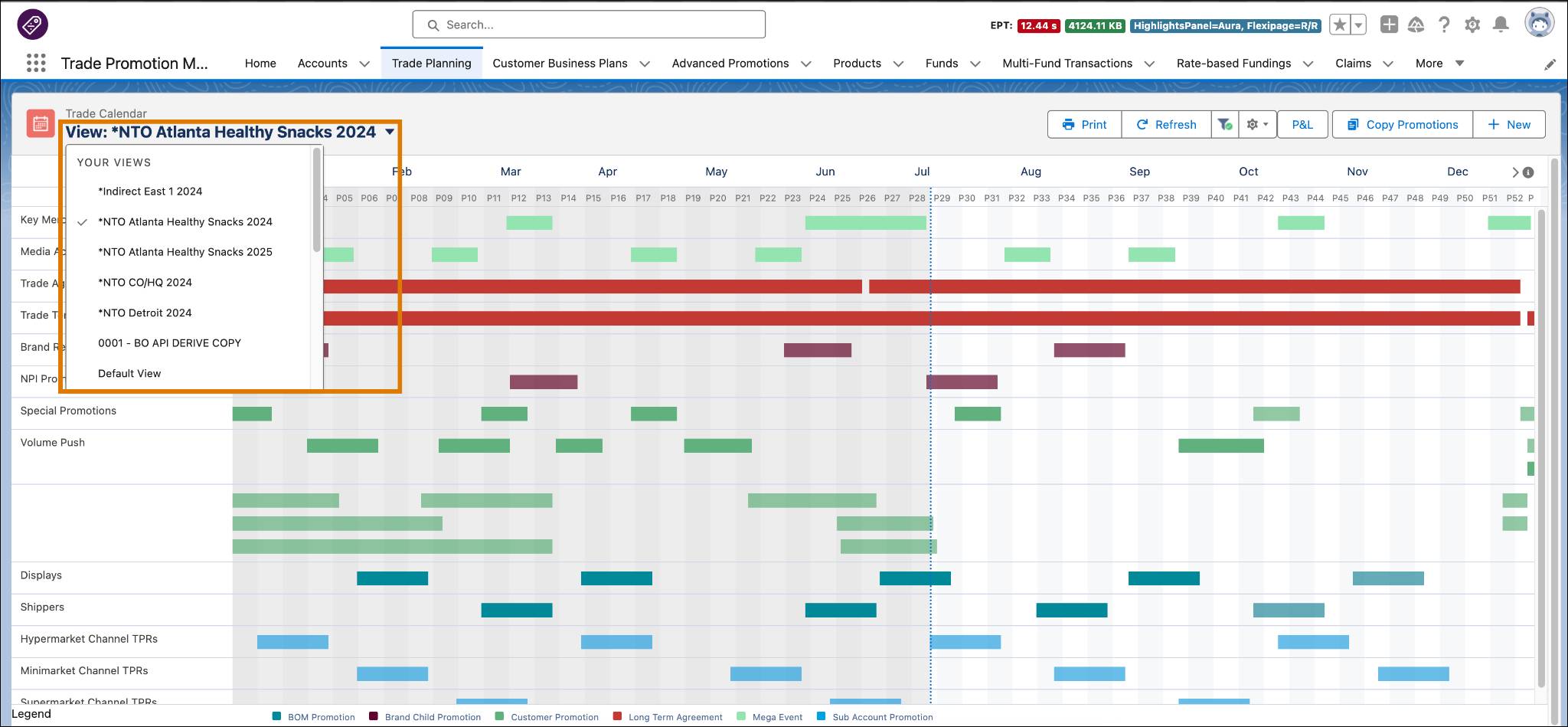Click the Trade Promotion Management app logo
1568x727 pixels.
pyautogui.click(x=32, y=25)
